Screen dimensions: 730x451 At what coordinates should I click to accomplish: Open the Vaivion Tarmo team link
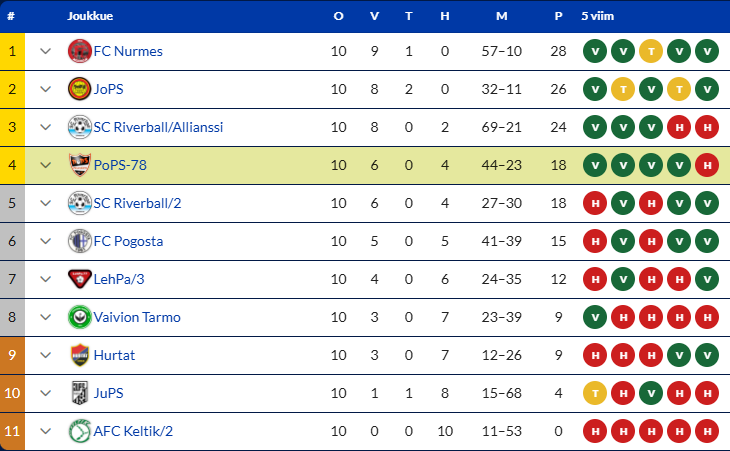(137, 317)
